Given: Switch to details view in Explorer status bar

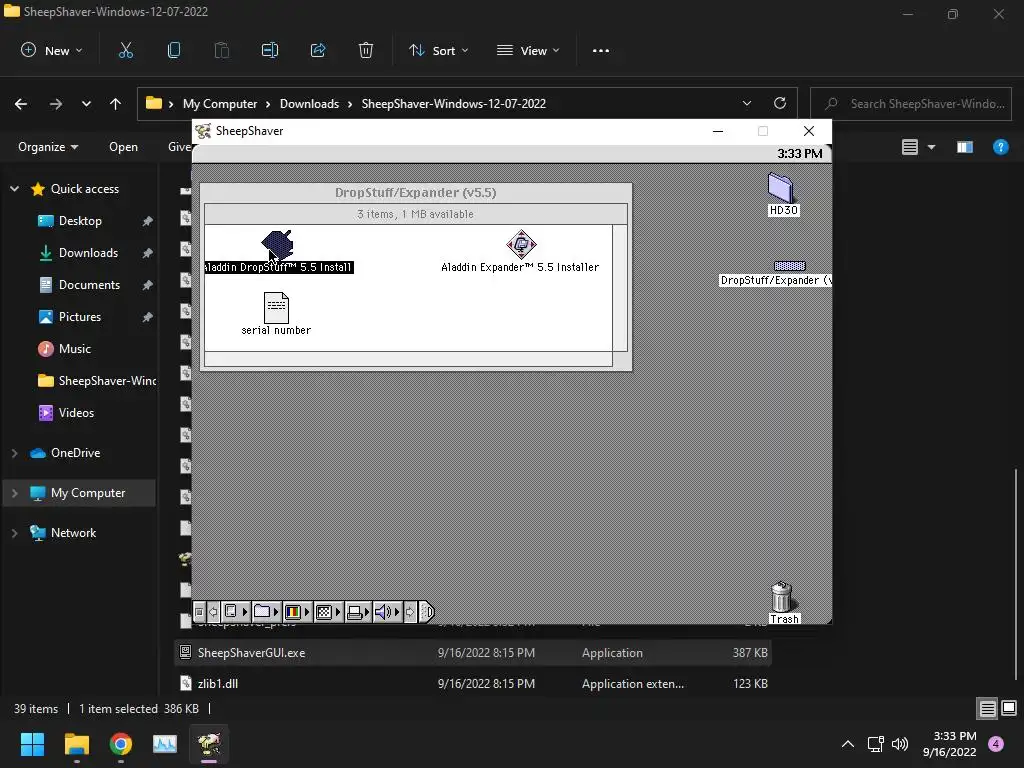Looking at the screenshot, I should (x=987, y=709).
